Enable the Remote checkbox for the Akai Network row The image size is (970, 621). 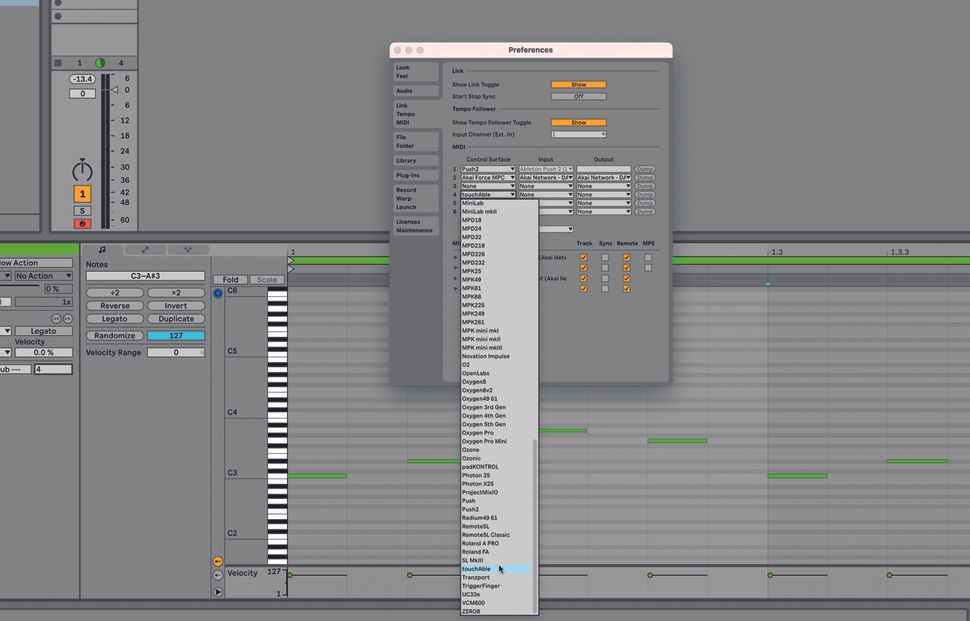[626, 257]
